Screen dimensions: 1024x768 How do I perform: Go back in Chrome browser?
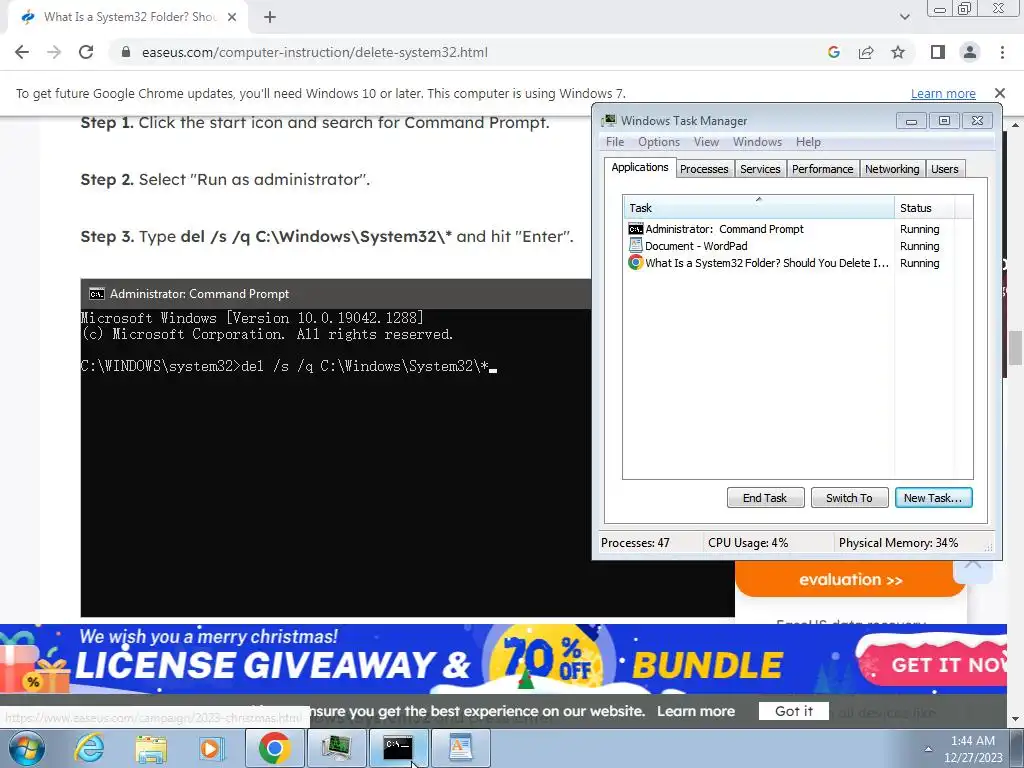22,52
